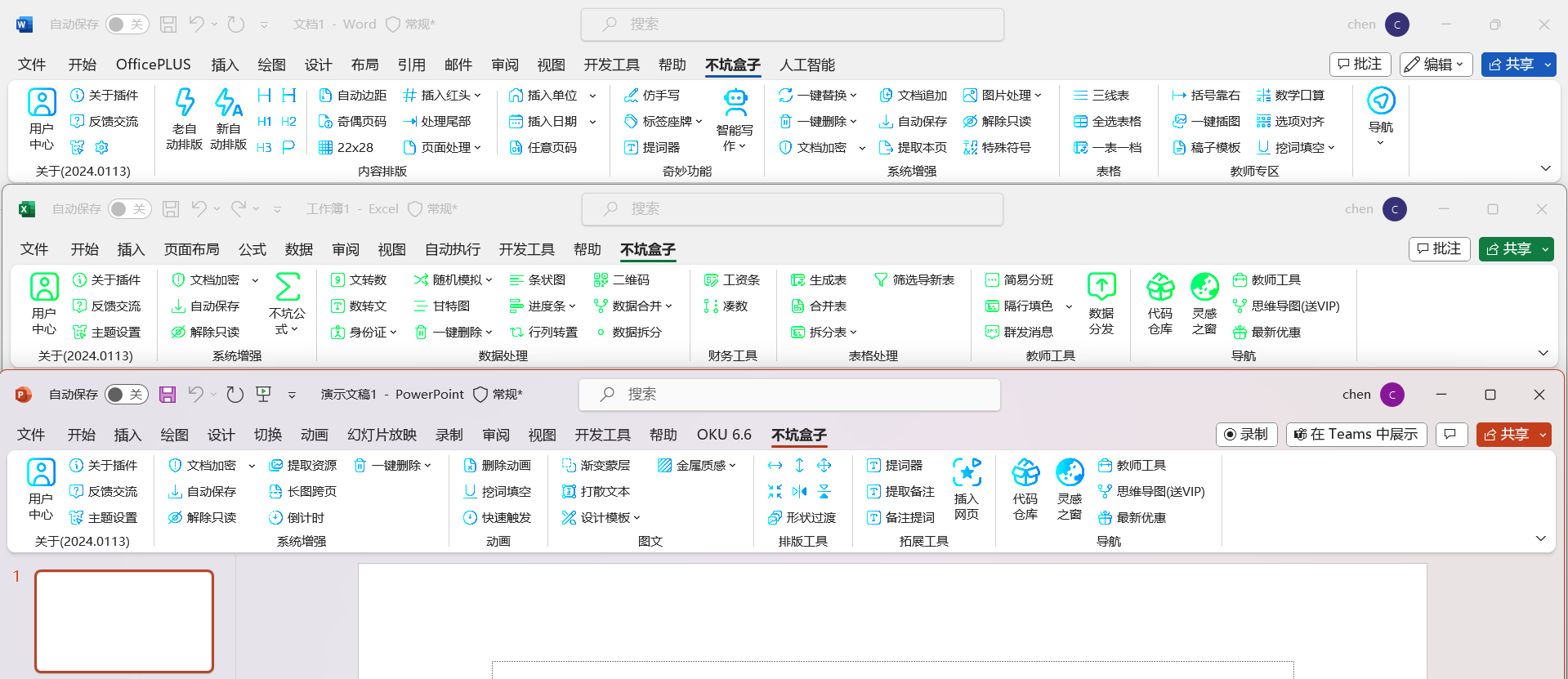Click PowerPoint search box
Viewport: 1568px width, 679px height.
[x=789, y=395]
